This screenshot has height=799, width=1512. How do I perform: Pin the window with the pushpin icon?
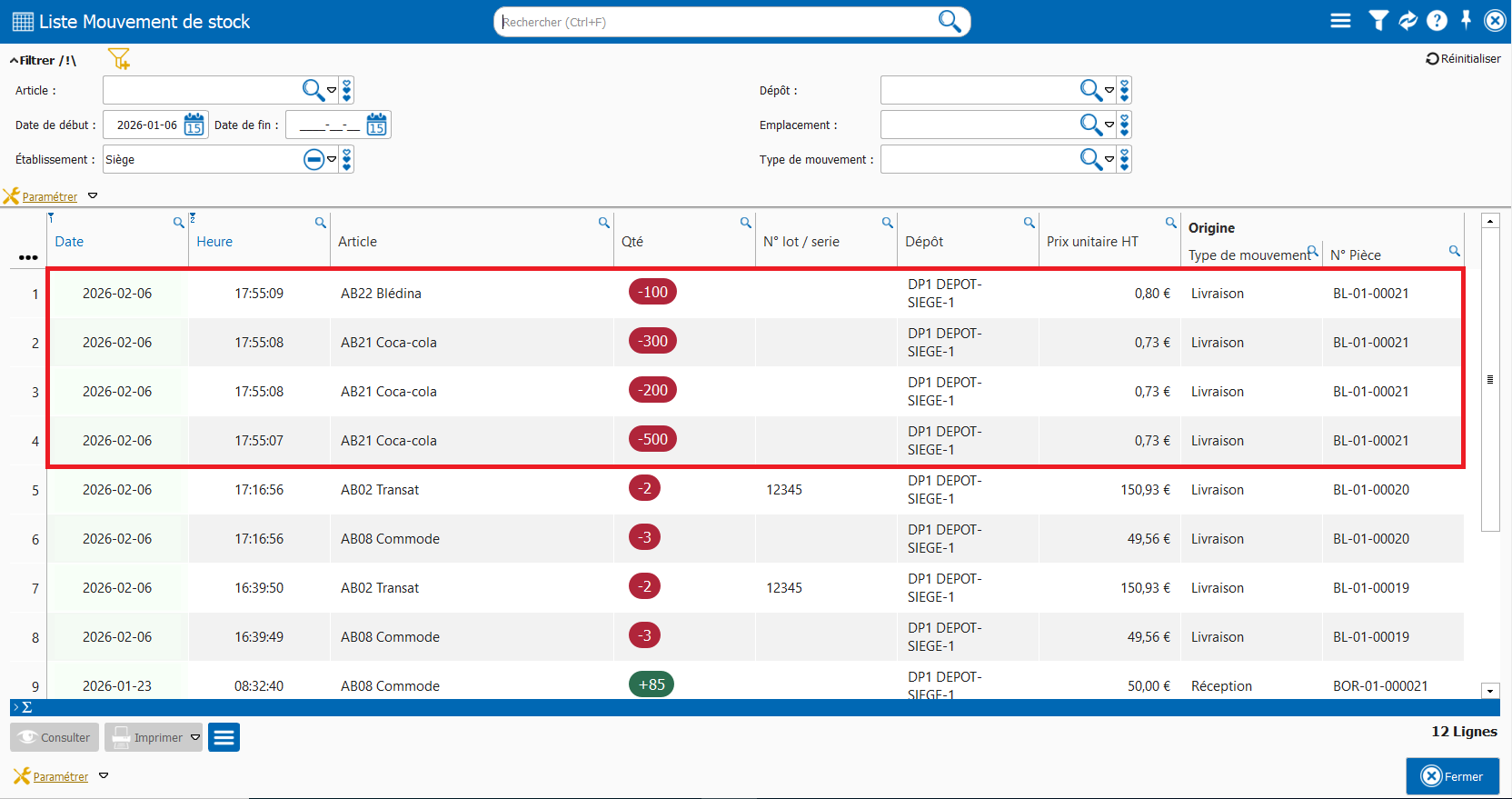tap(1466, 20)
